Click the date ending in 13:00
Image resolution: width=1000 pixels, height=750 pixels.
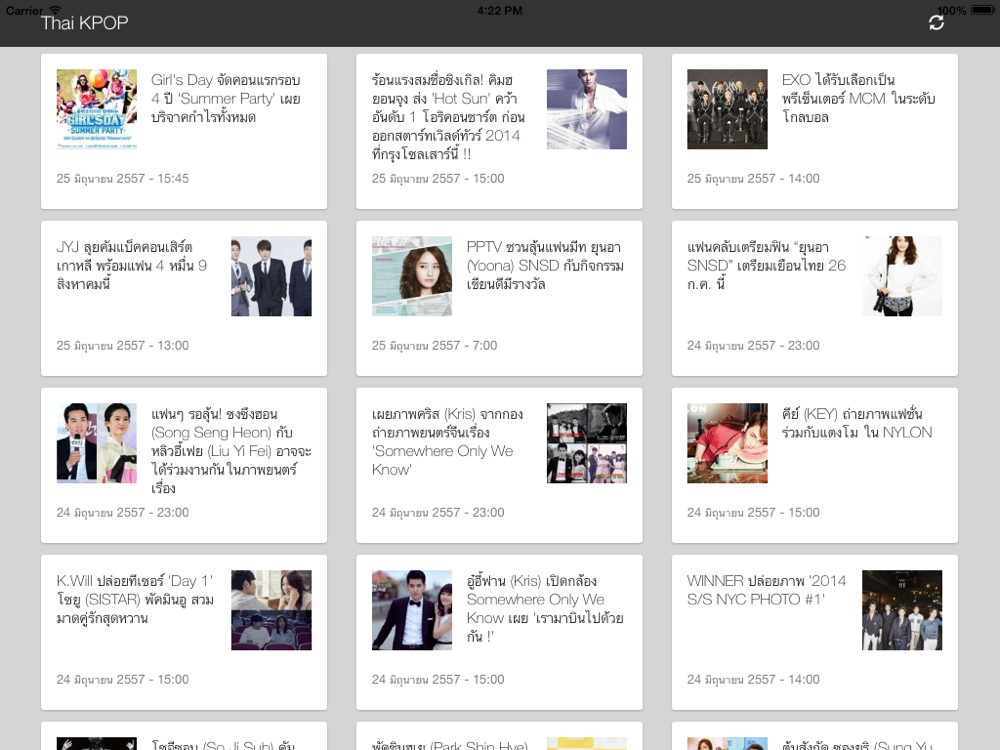click(122, 346)
